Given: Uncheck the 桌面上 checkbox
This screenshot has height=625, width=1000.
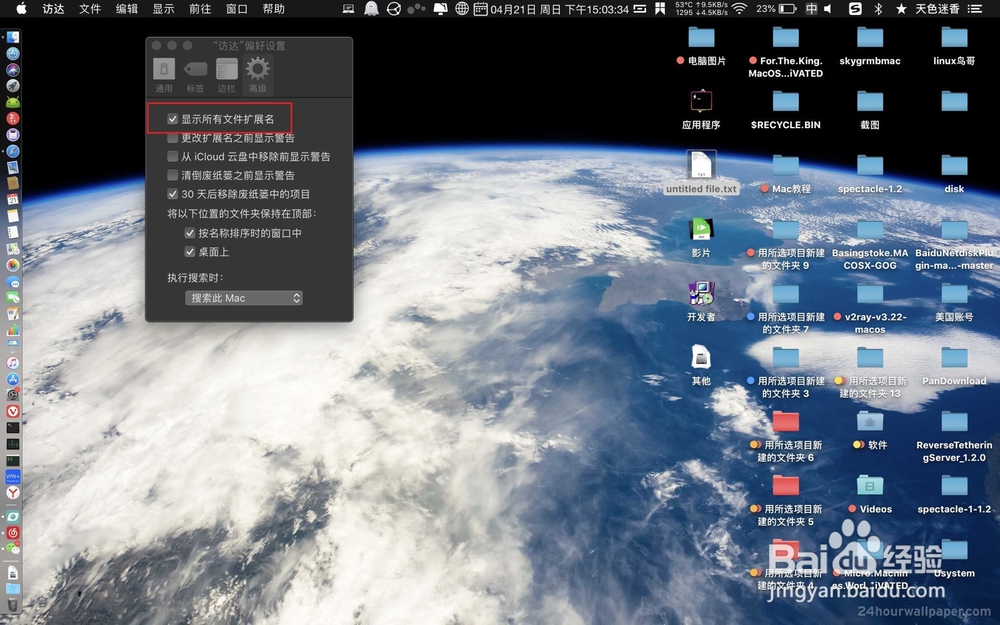Looking at the screenshot, I should [189, 252].
